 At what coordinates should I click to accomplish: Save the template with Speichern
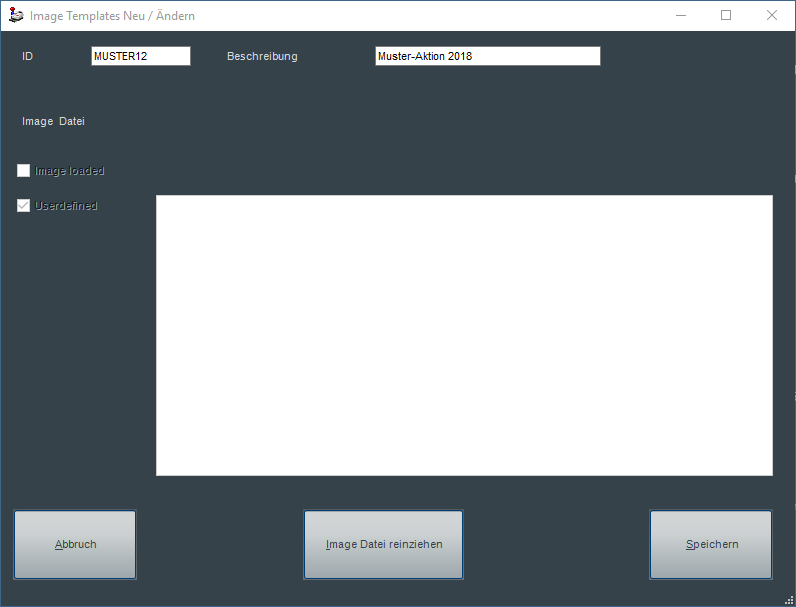711,545
